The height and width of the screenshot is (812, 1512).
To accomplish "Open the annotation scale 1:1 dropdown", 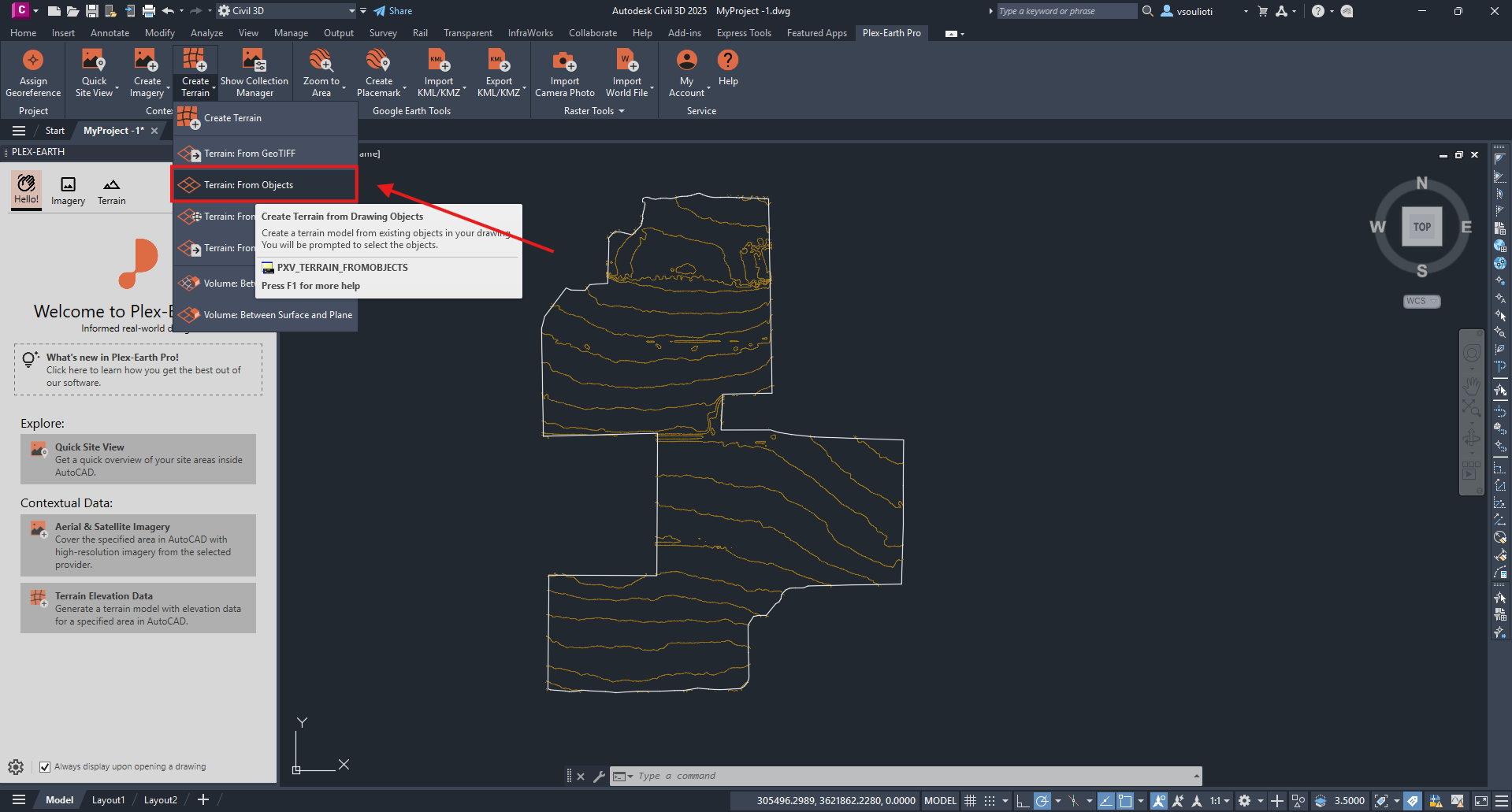I will 1220,801.
